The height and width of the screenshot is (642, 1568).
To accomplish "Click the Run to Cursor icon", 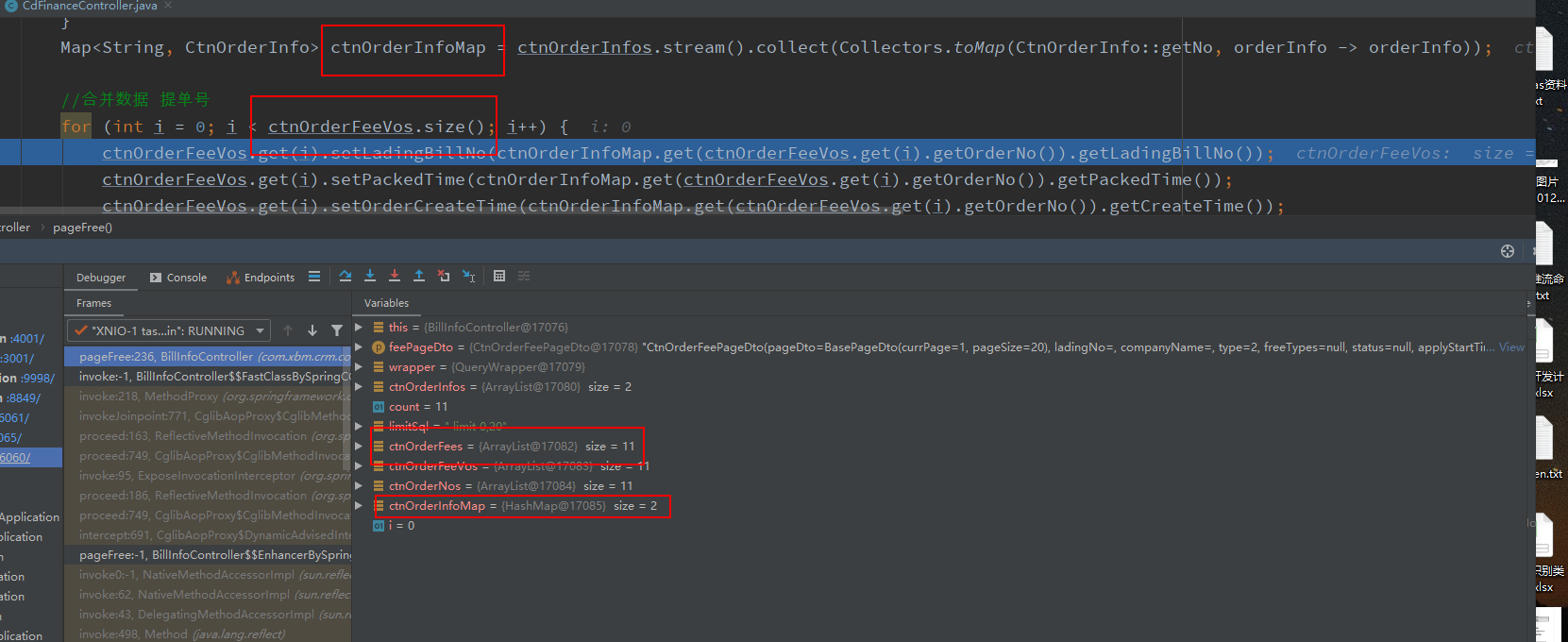I will coord(469,277).
